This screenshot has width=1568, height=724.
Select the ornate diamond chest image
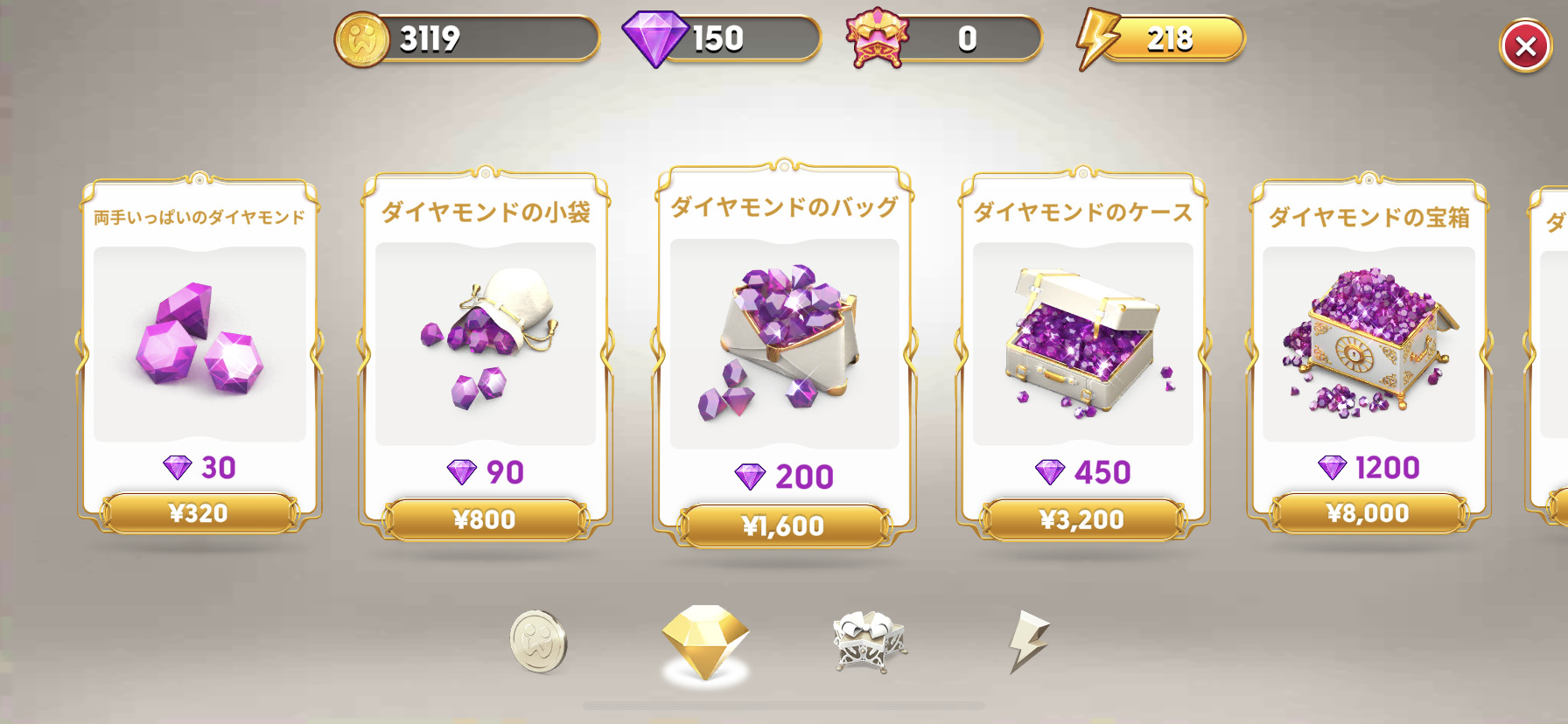click(1368, 344)
